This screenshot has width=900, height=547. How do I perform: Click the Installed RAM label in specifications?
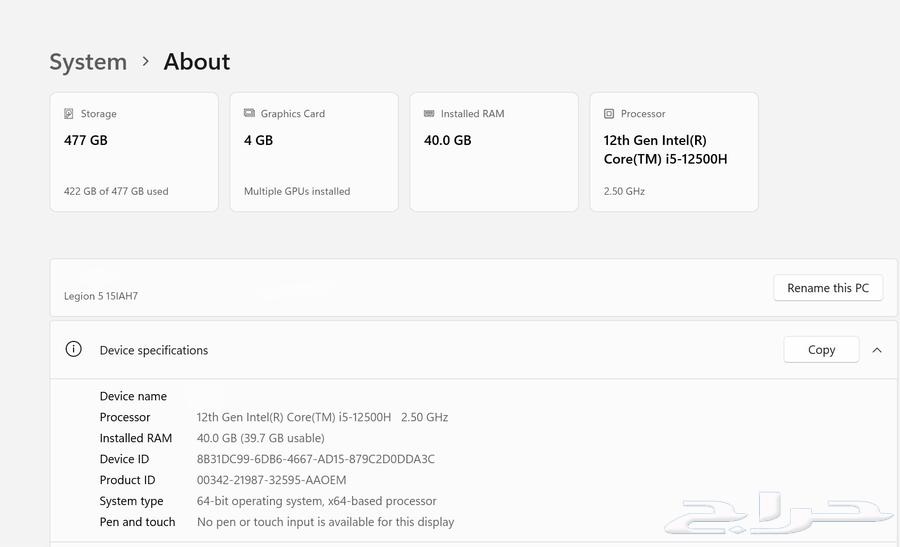point(135,438)
